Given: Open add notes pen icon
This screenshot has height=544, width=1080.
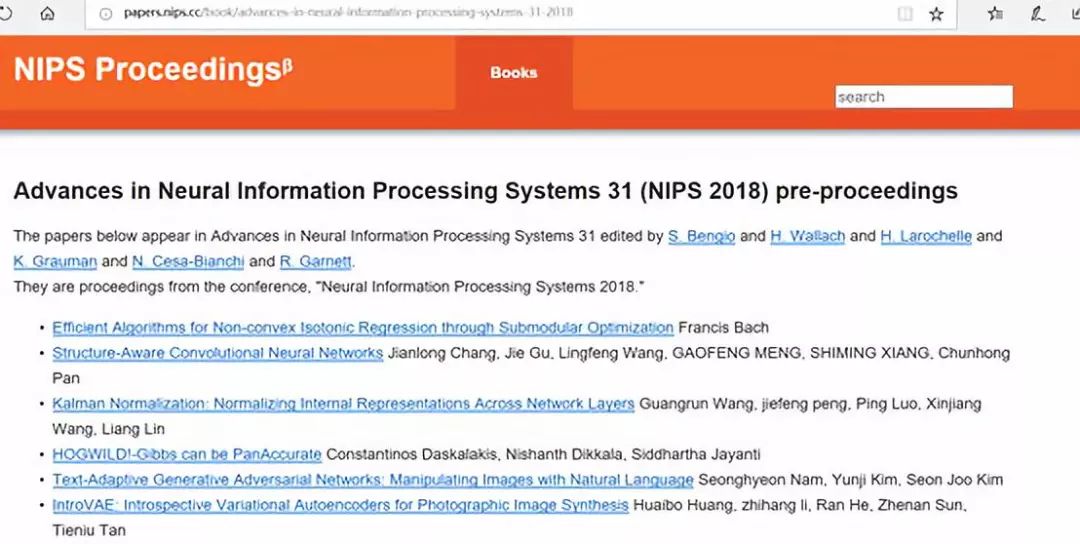Looking at the screenshot, I should point(1037,13).
